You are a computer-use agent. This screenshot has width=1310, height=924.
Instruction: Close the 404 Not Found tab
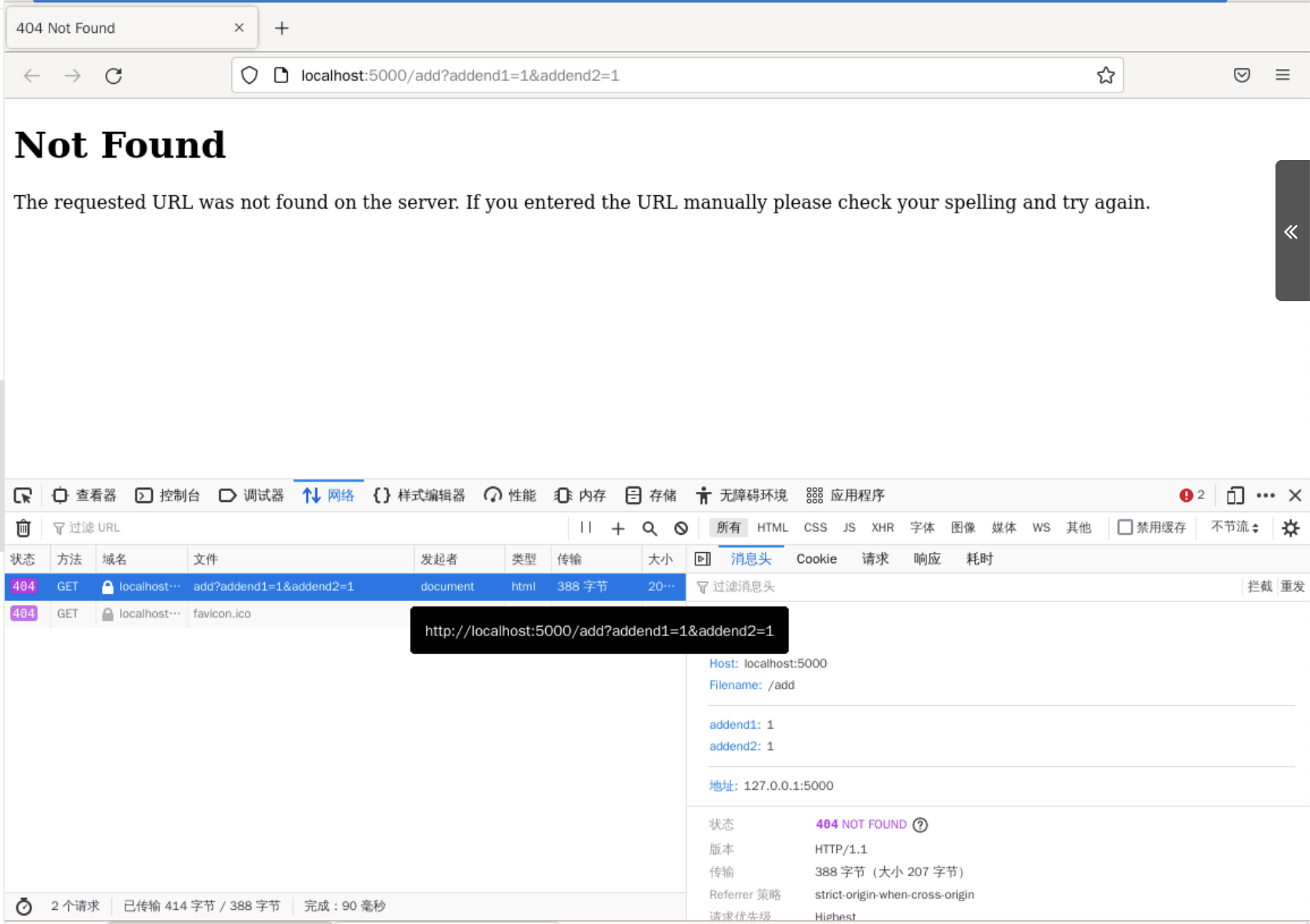coord(239,27)
